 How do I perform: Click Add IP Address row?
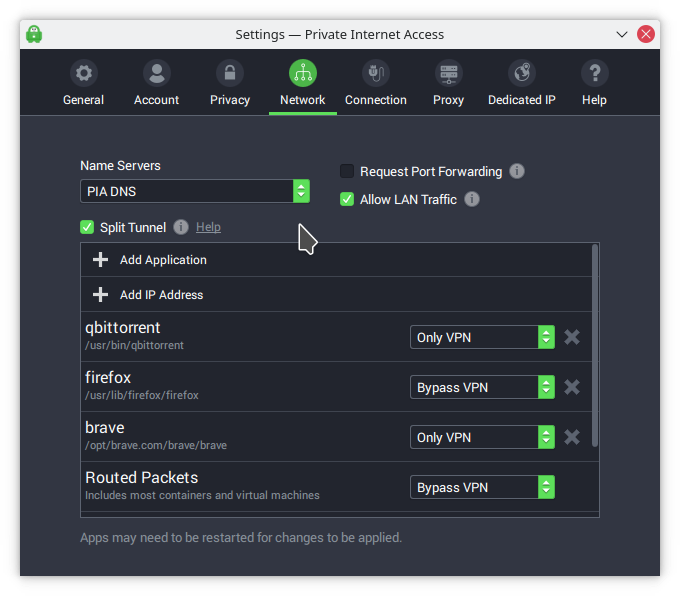click(x=161, y=295)
